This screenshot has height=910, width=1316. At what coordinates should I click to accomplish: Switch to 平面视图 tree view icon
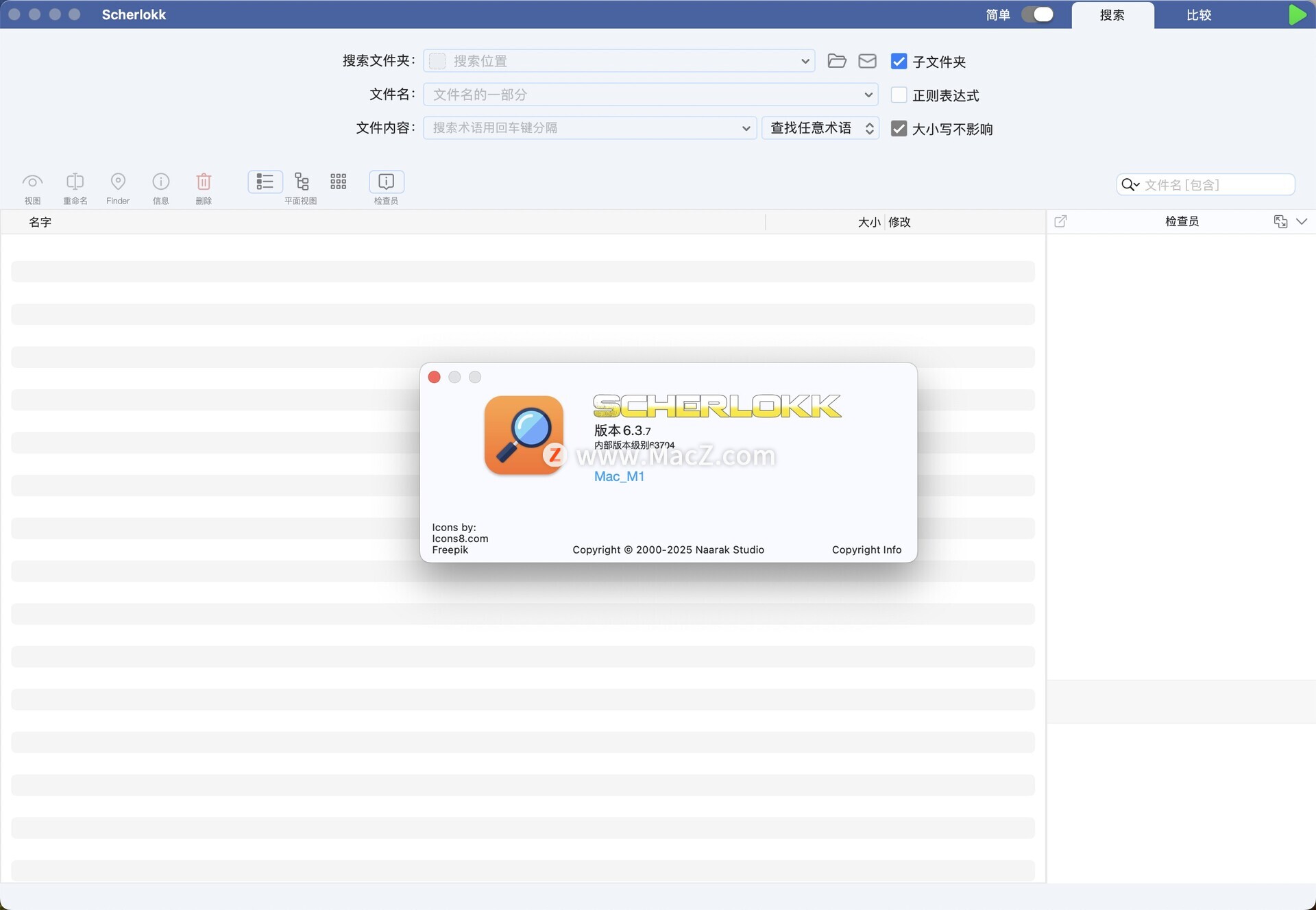(302, 182)
